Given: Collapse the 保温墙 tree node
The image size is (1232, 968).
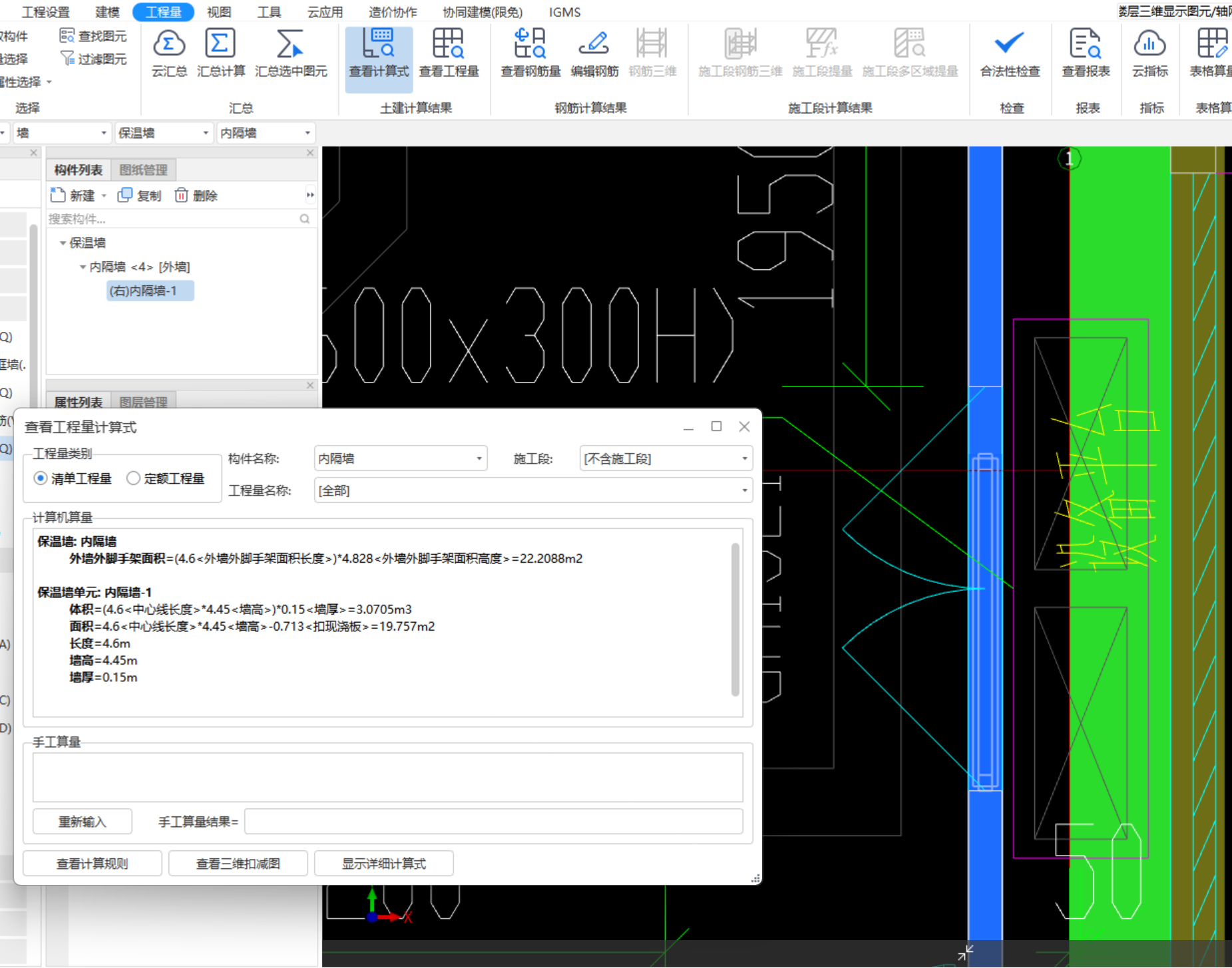Looking at the screenshot, I should click(x=63, y=243).
